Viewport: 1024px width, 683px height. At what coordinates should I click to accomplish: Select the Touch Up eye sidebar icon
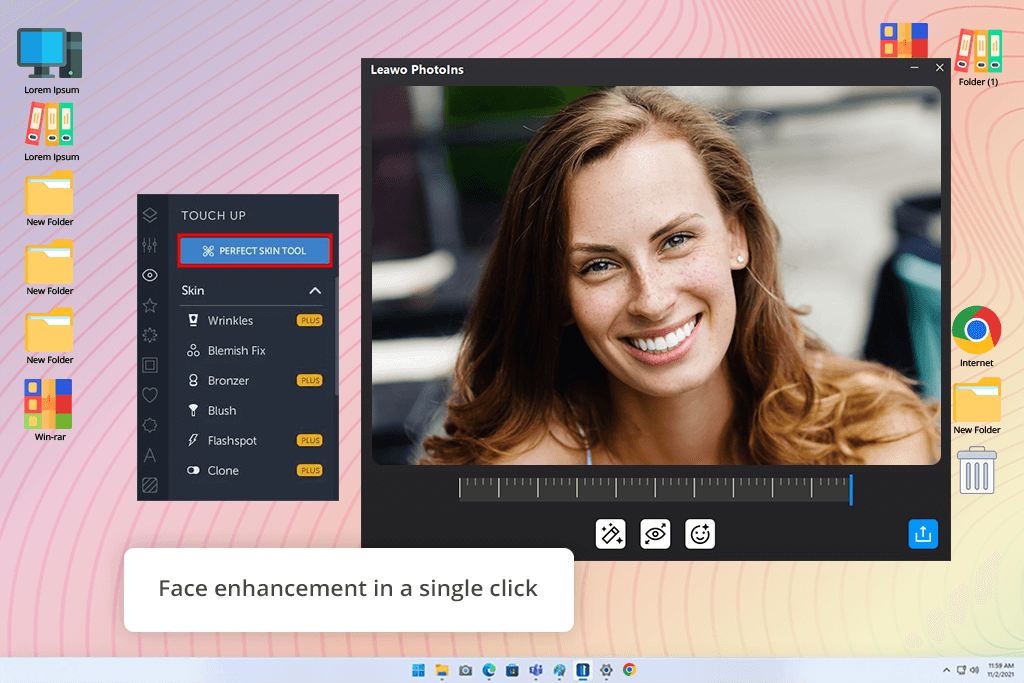(150, 275)
